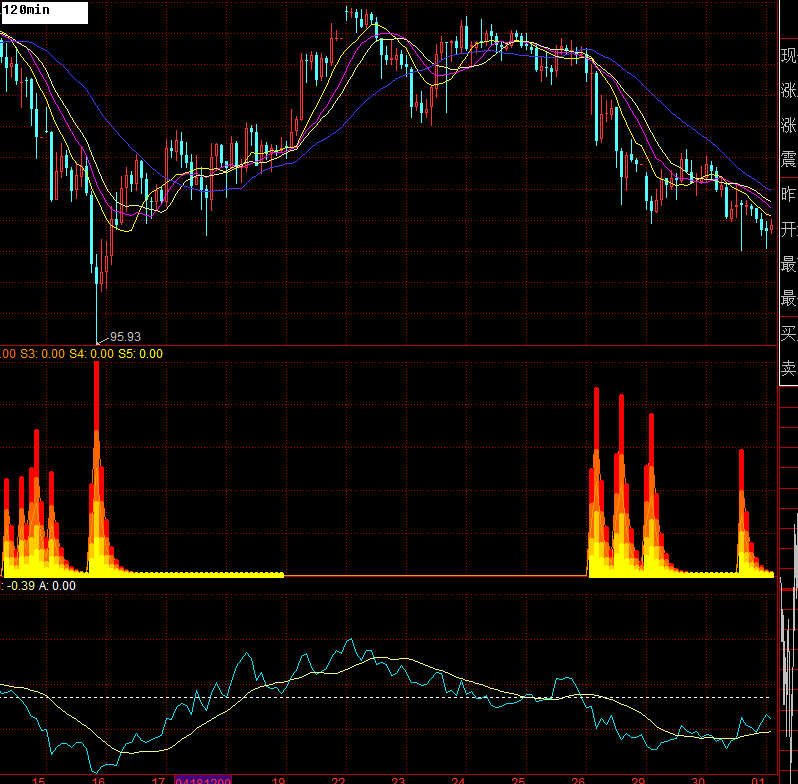Click the 120min period label
The width and height of the screenshot is (798, 784).
pos(28,10)
